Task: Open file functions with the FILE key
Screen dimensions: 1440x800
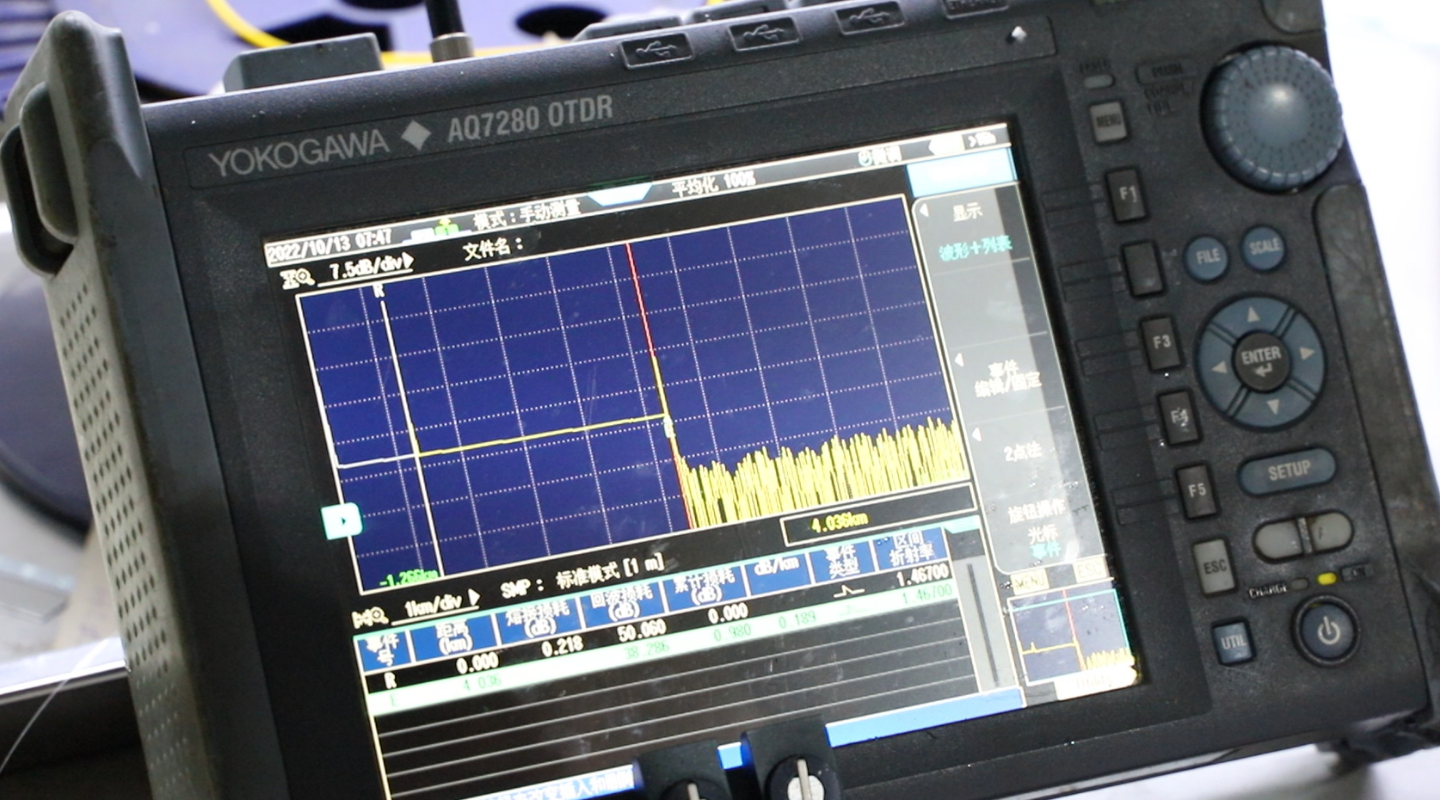Action: coord(1207,258)
